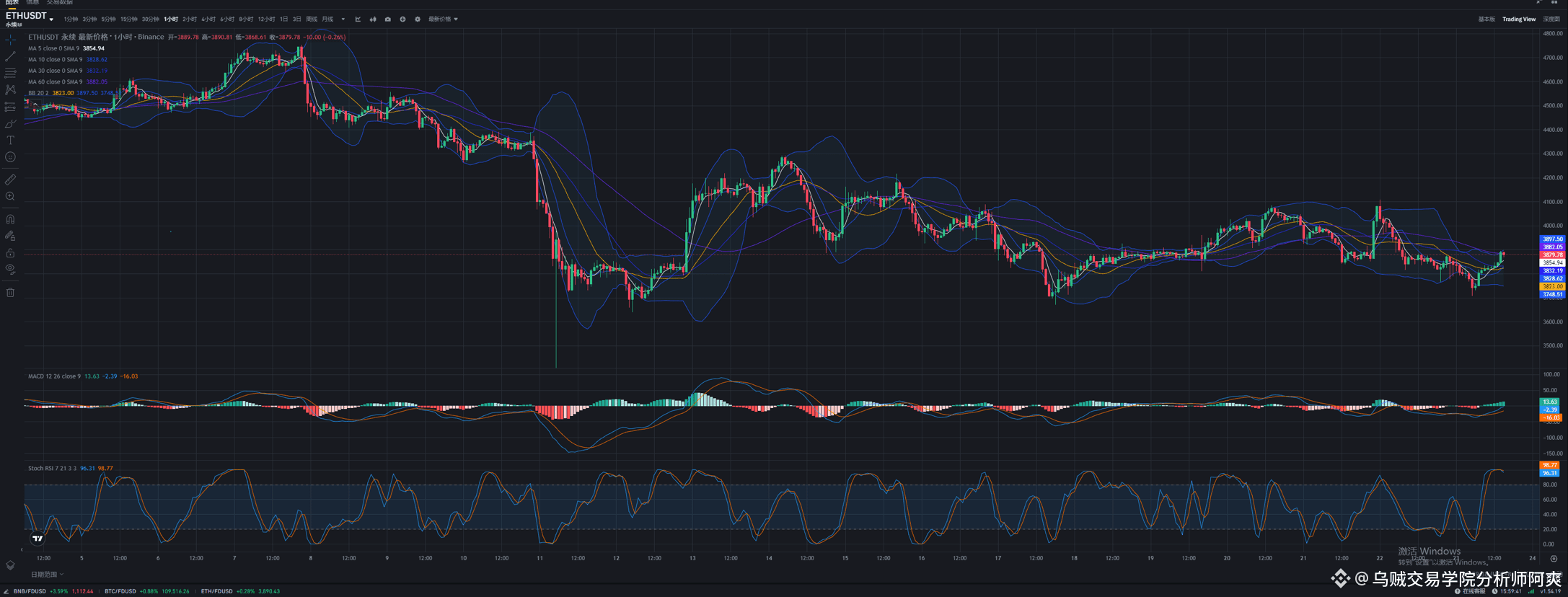
Task: Open chart settings gear icon
Action: coord(418,19)
